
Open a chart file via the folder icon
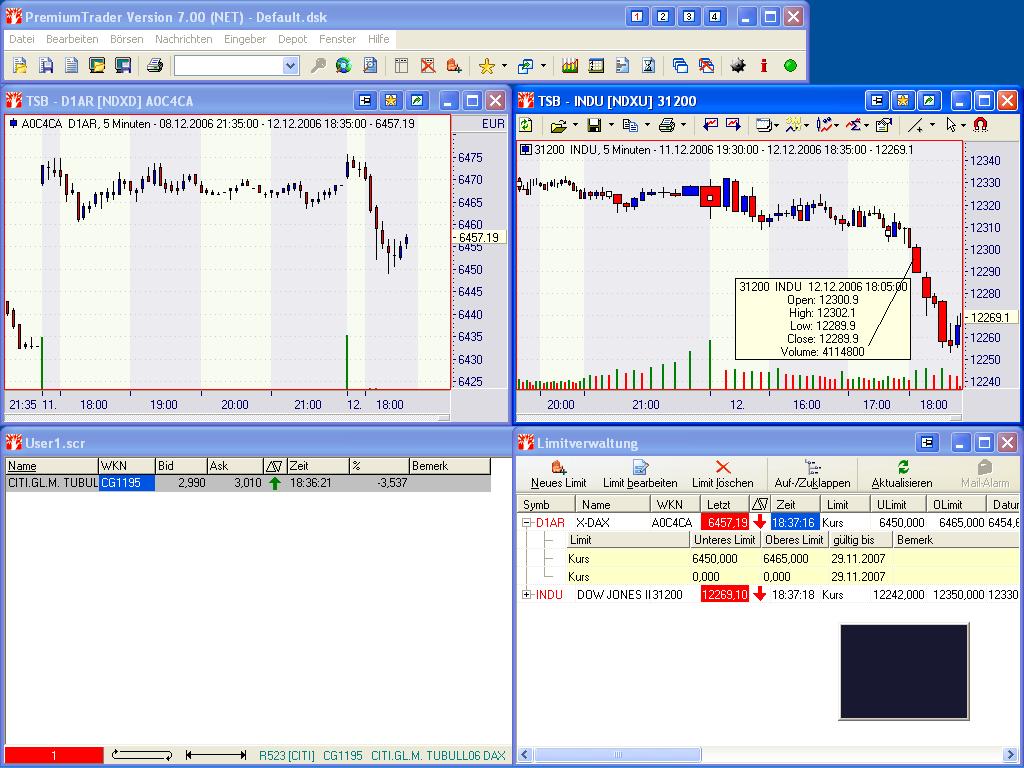click(x=557, y=125)
